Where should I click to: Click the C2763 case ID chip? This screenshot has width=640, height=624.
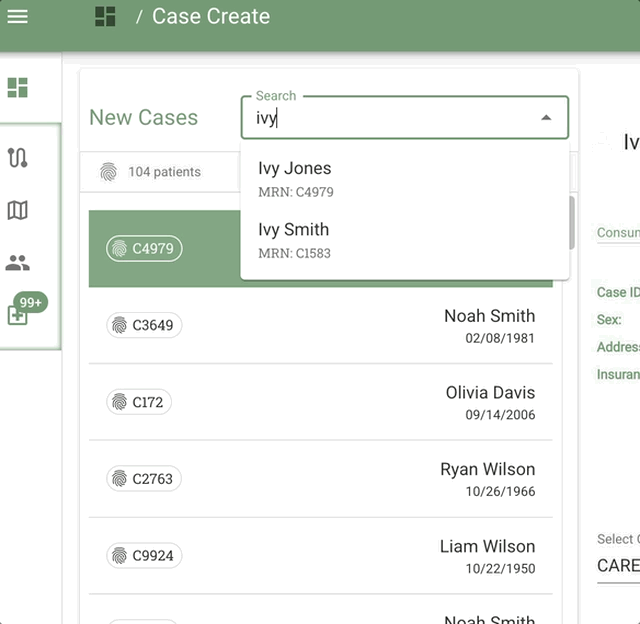[145, 479]
